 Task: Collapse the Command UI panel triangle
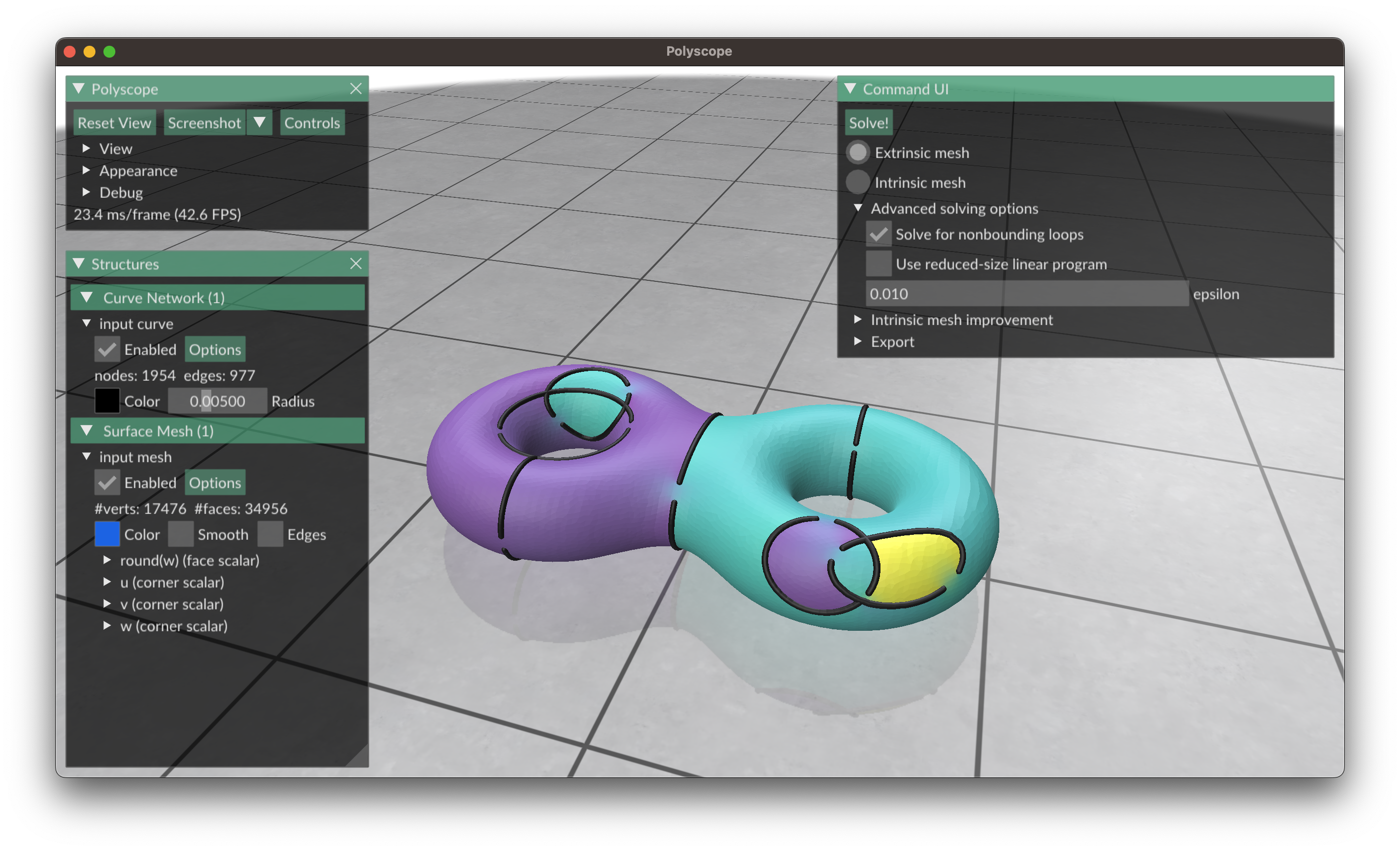pos(850,88)
